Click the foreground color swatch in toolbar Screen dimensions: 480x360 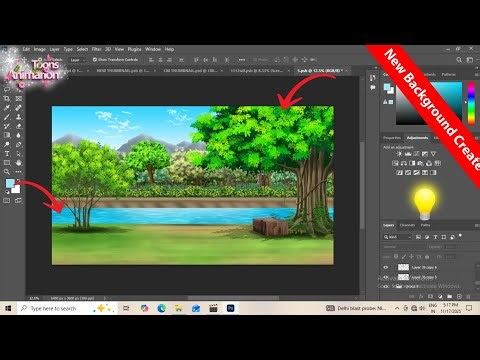10,183
